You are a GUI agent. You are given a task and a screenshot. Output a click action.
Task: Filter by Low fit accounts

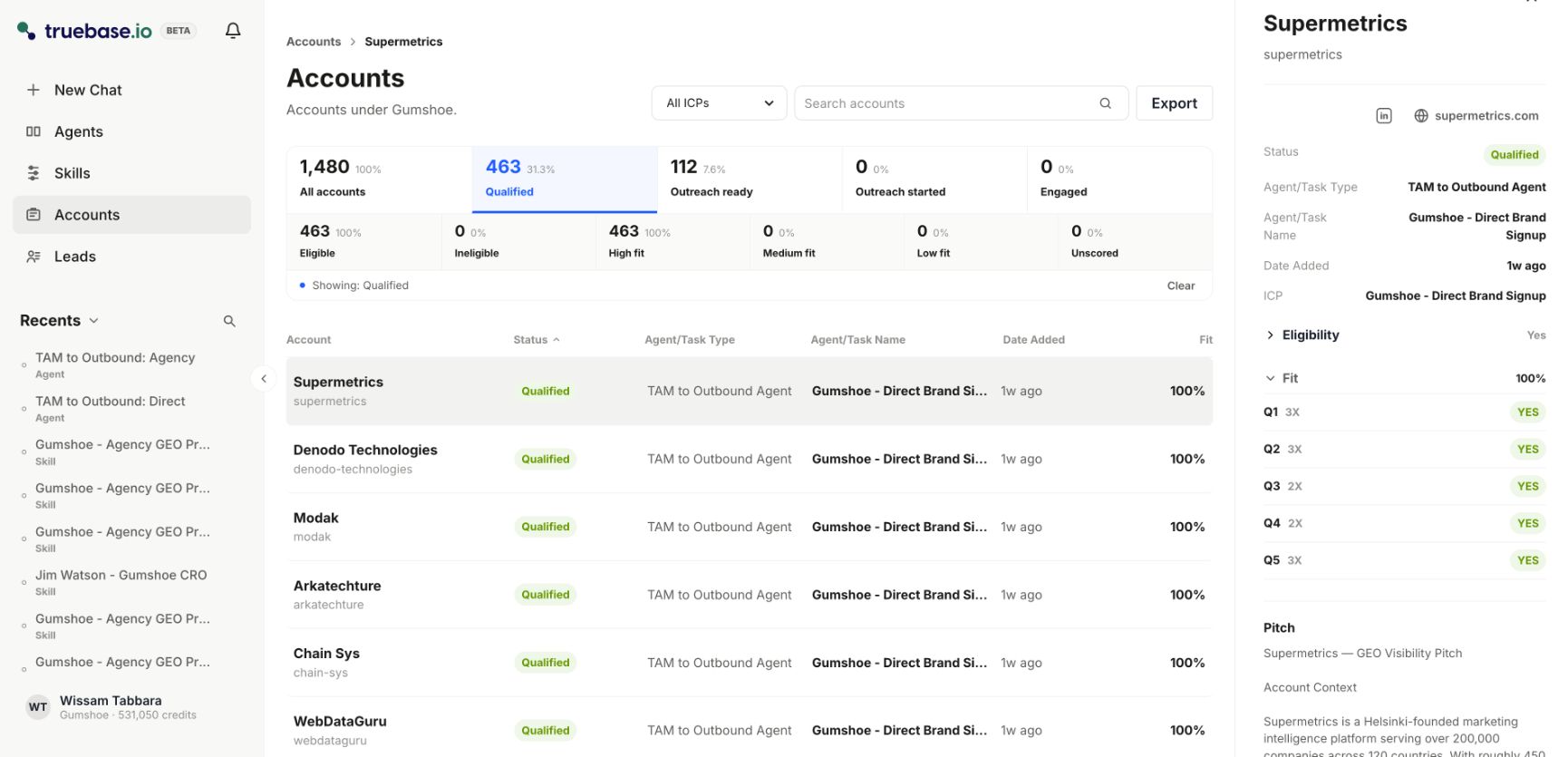click(981, 242)
